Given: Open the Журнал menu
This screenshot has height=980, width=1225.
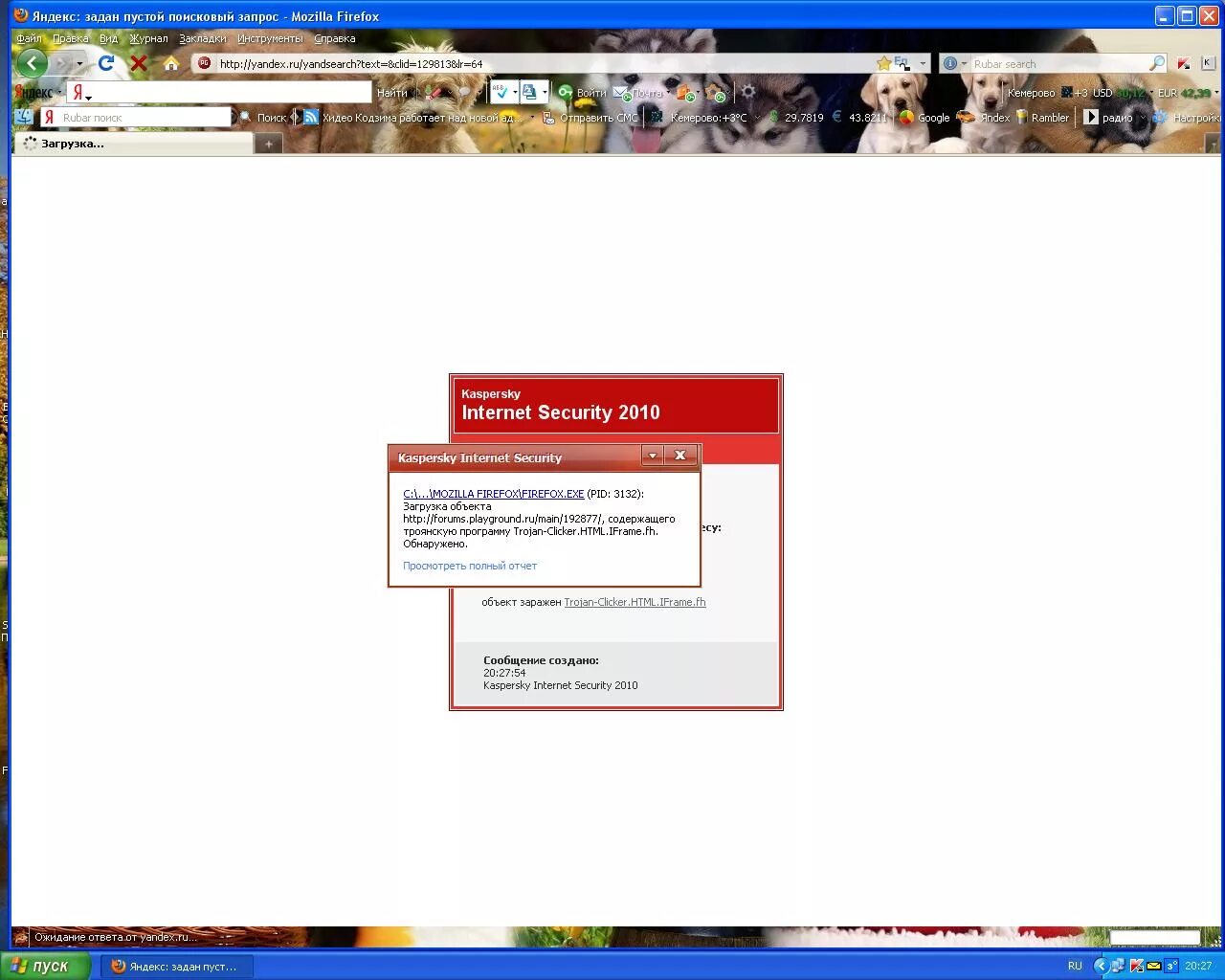Looking at the screenshot, I should click(x=148, y=38).
